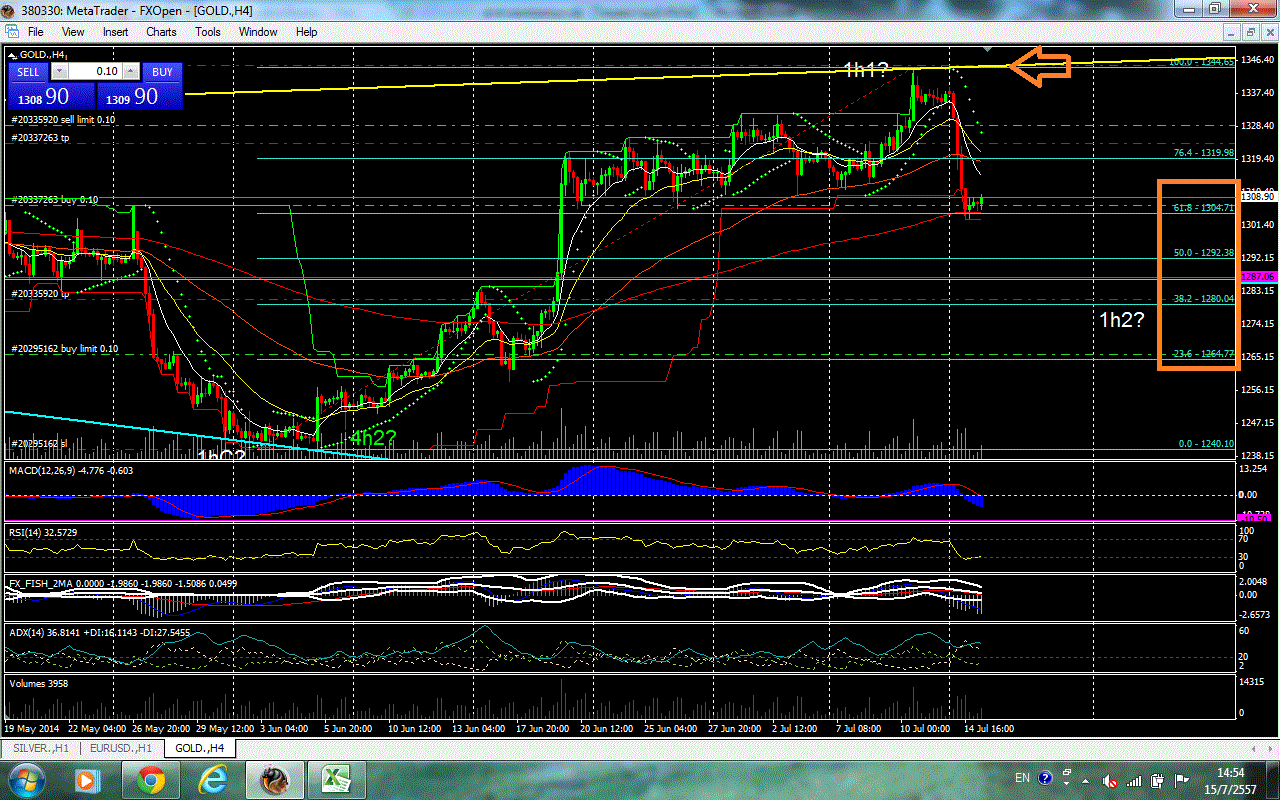Image resolution: width=1280 pixels, height=800 pixels.
Task: Click the SELL one-click trading button
Action: pos(28,72)
